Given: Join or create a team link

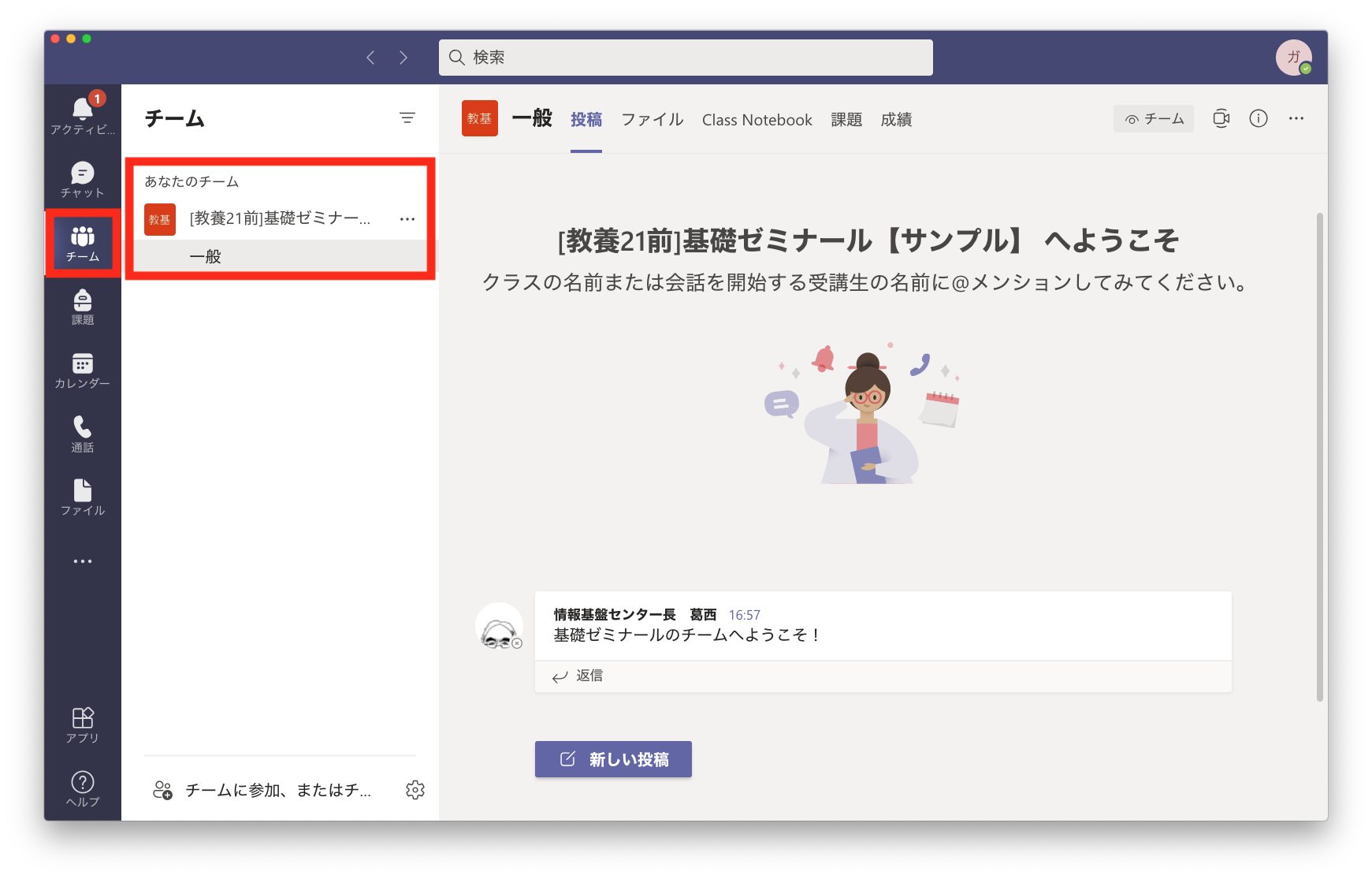Looking at the screenshot, I should [x=262, y=790].
